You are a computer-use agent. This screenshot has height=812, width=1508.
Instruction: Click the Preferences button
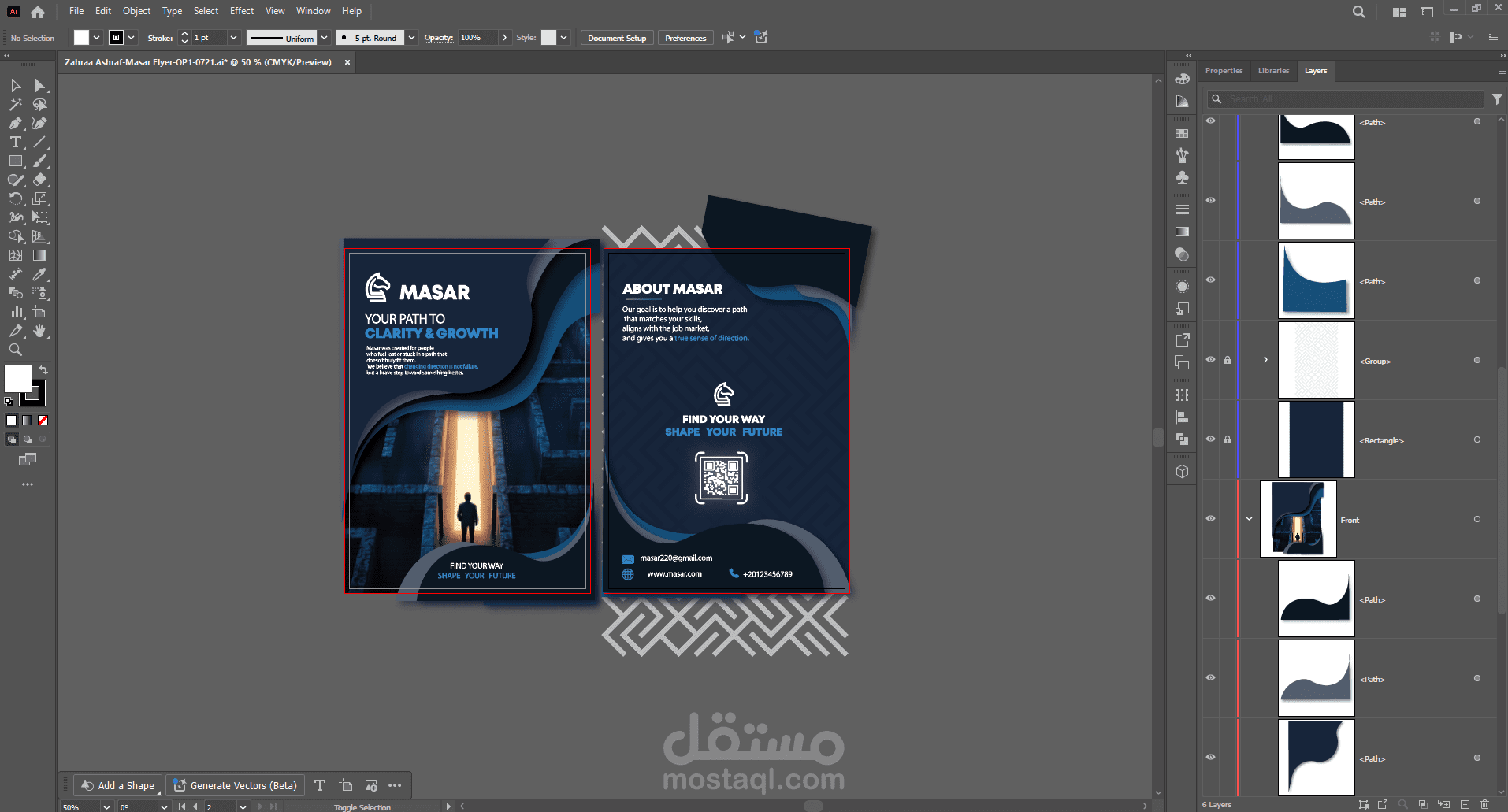[685, 38]
